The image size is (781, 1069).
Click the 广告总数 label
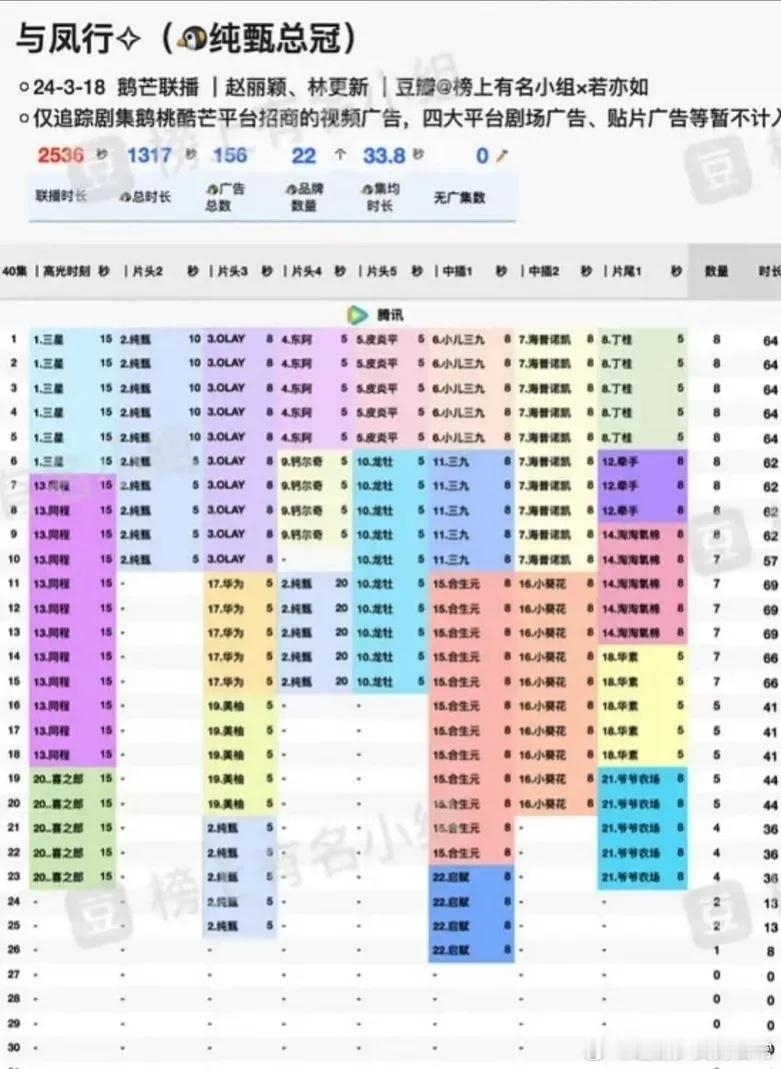click(x=224, y=196)
